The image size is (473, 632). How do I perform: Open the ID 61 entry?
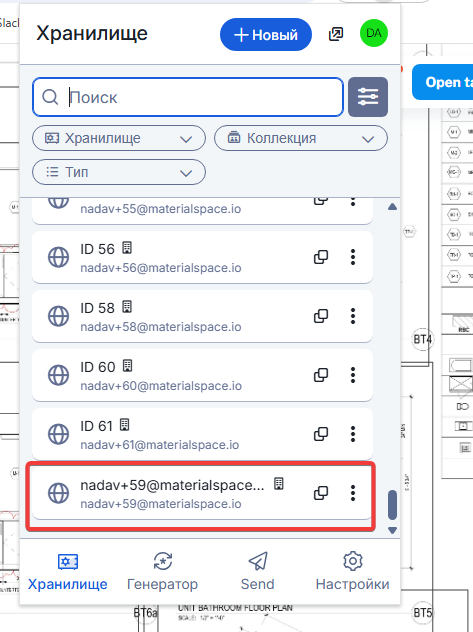[x=202, y=434]
